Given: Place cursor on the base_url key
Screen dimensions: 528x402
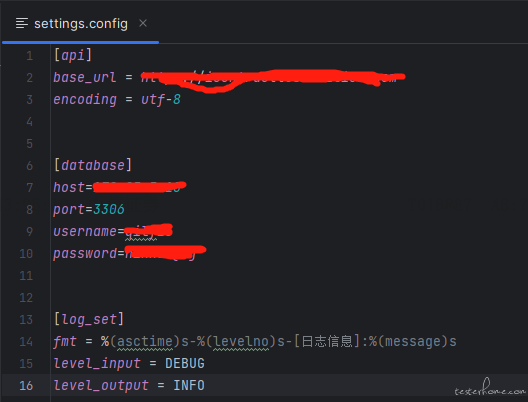Looking at the screenshot, I should [x=85, y=77].
